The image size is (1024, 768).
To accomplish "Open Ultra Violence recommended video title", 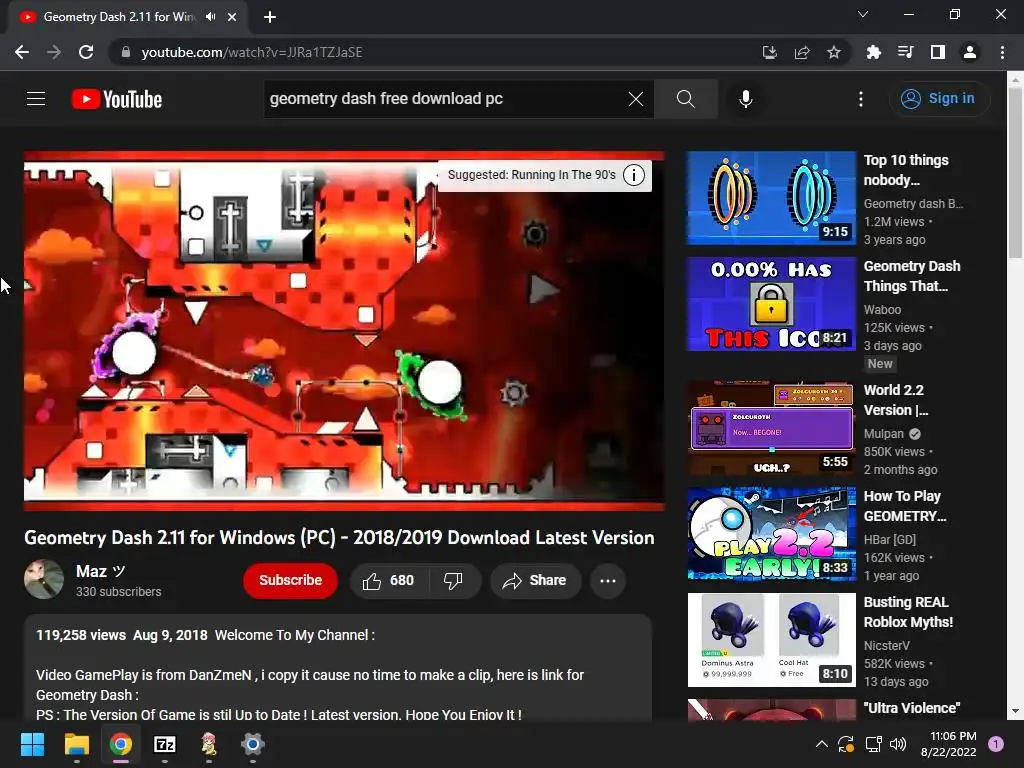I will click(x=912, y=708).
